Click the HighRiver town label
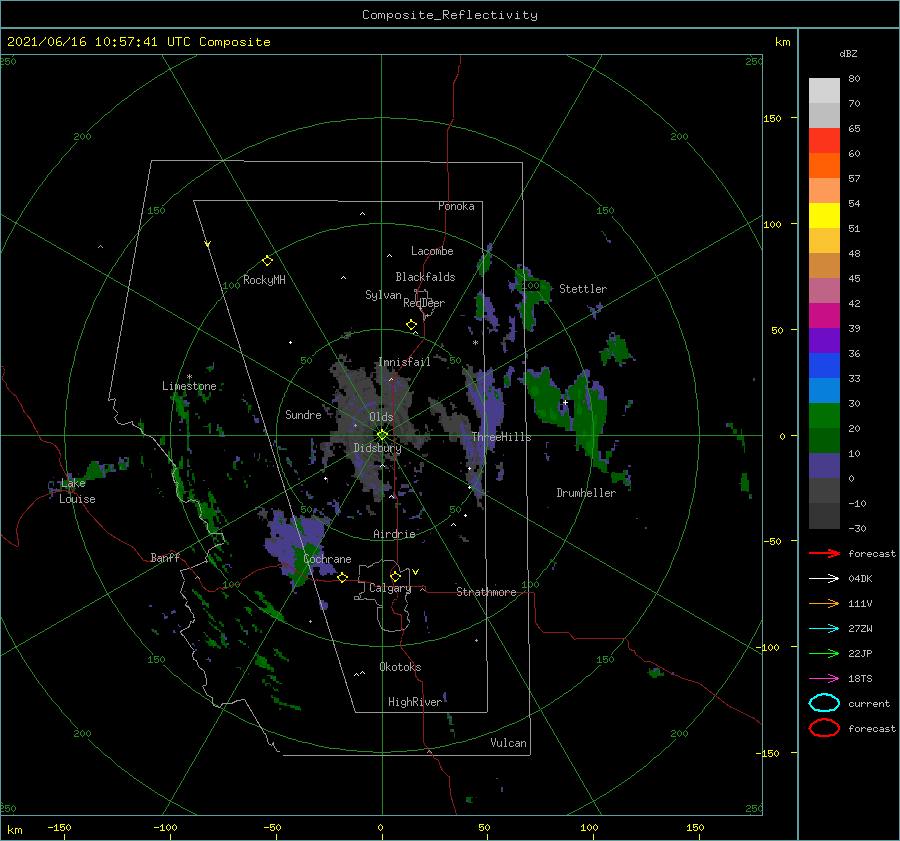The height and width of the screenshot is (841, 900). click(415, 702)
